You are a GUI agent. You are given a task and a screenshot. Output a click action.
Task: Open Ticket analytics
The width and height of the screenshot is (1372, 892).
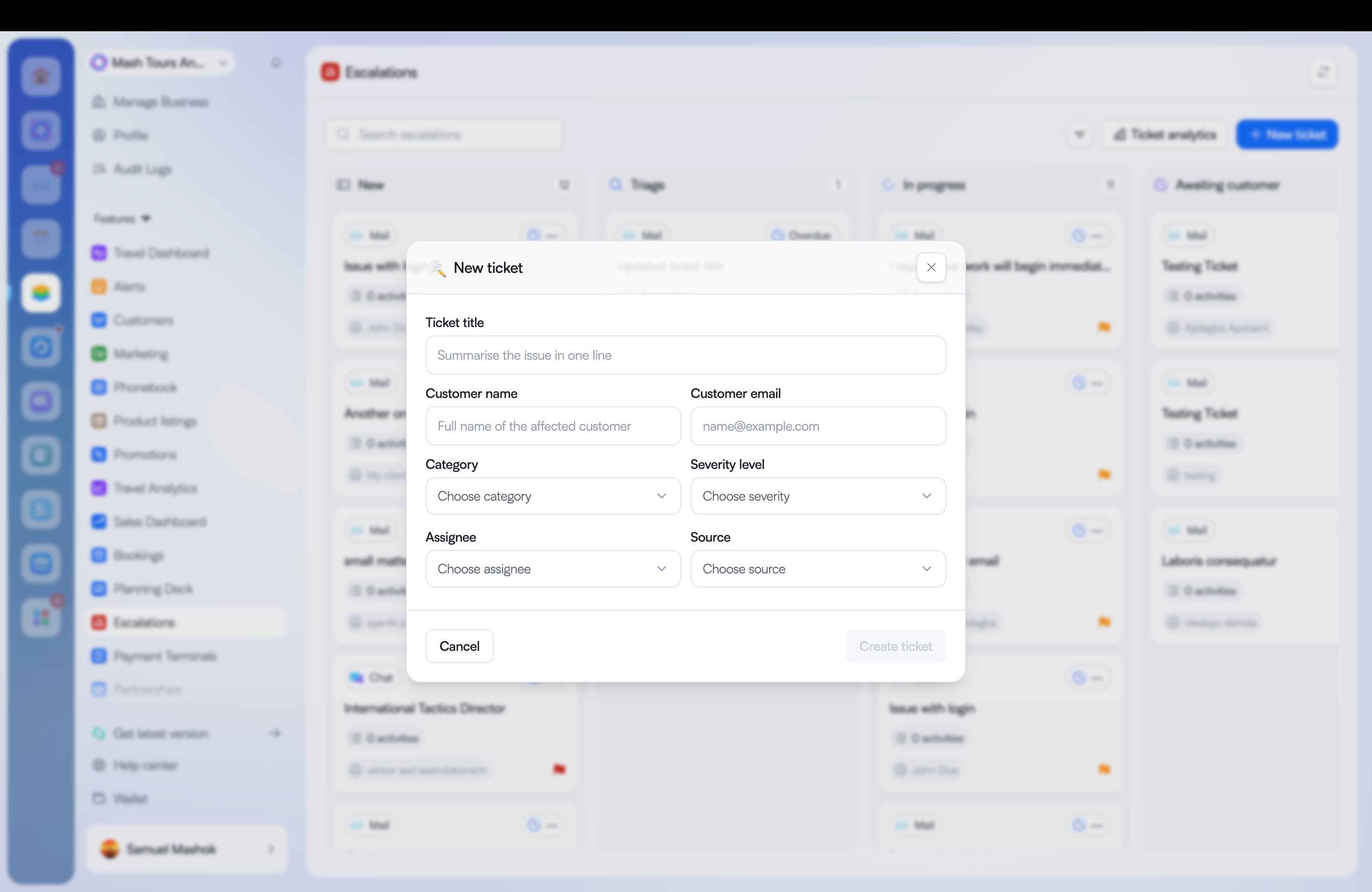click(x=1165, y=134)
